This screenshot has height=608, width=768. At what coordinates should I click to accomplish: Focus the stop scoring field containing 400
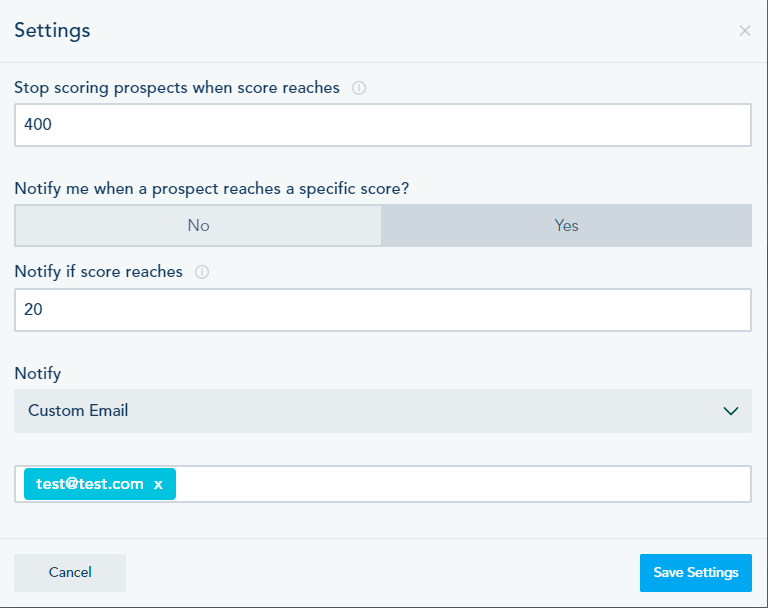[x=382, y=125]
